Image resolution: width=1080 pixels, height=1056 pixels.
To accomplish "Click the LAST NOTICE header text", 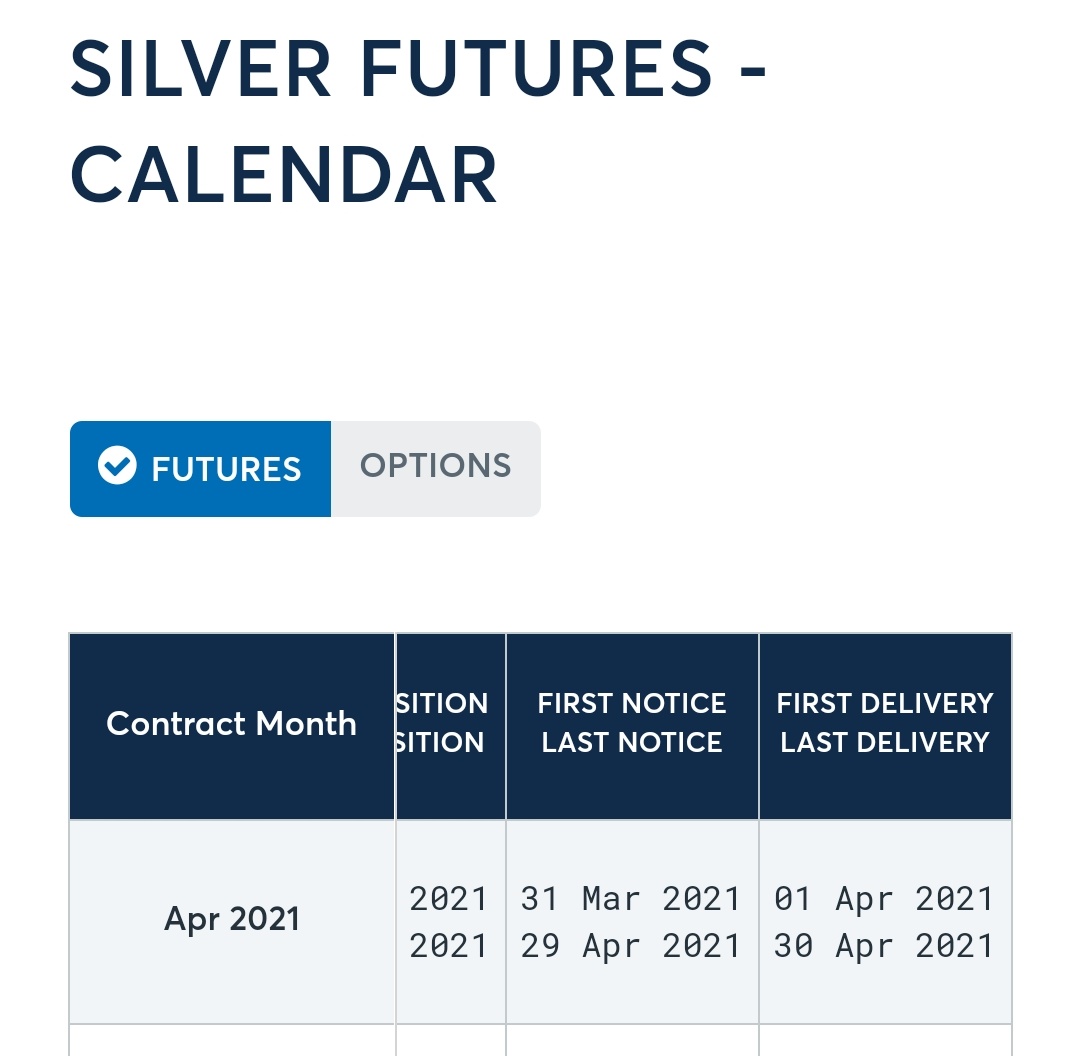I will pos(632,742).
